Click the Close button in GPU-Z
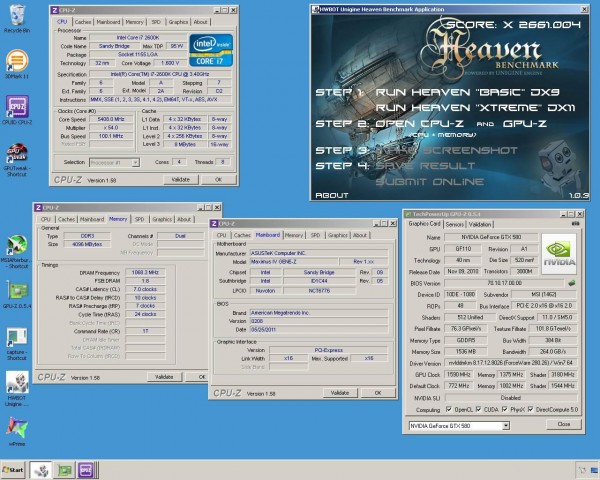The image size is (600, 480). coord(564,424)
